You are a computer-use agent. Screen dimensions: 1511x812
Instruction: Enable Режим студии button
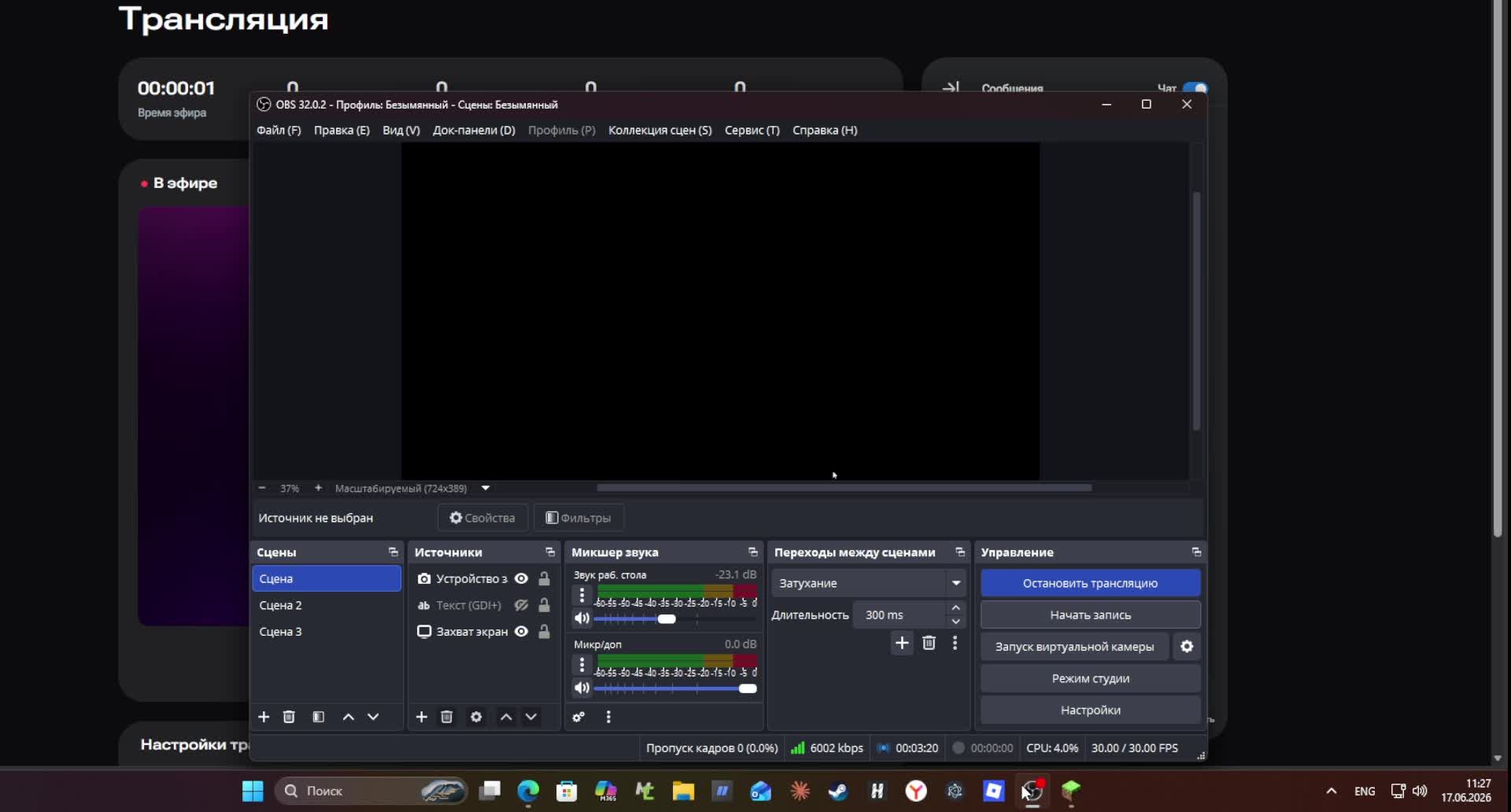tap(1090, 678)
